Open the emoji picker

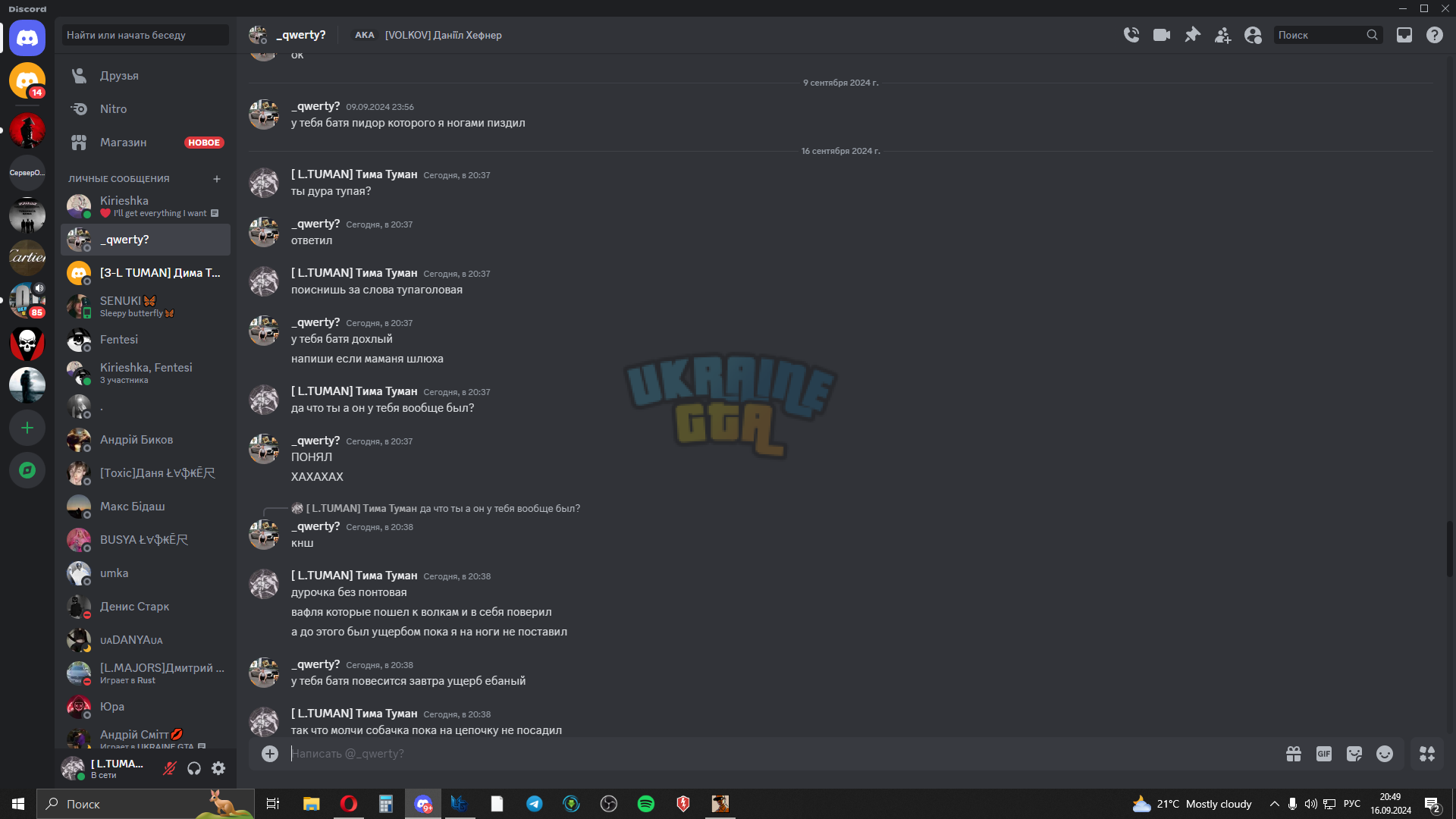(x=1385, y=754)
